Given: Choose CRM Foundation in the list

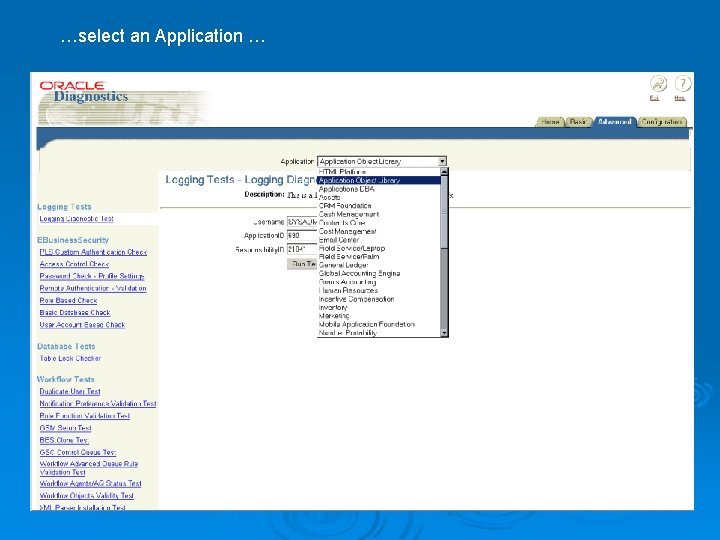Looking at the screenshot, I should pos(379,206).
